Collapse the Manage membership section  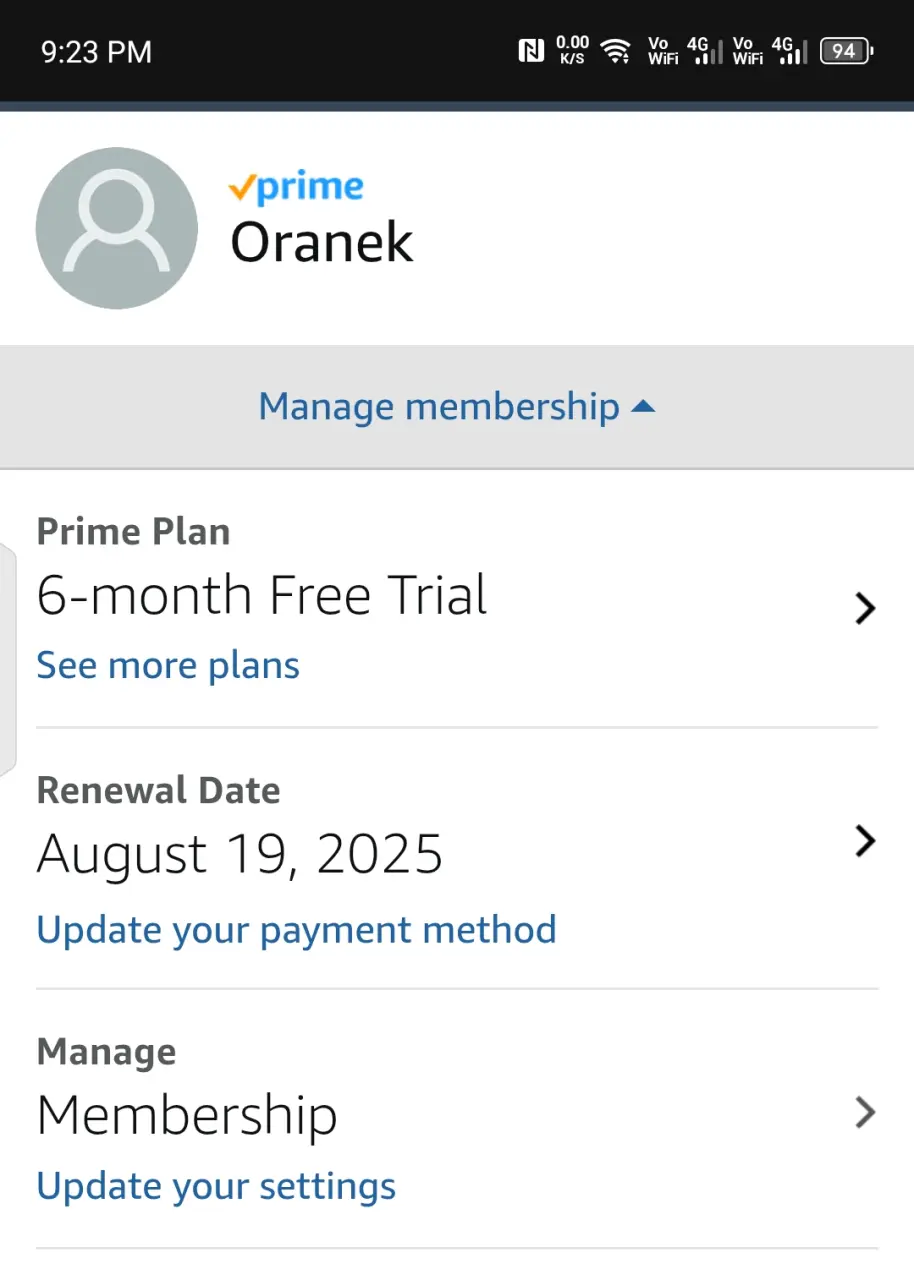pyautogui.click(x=457, y=407)
